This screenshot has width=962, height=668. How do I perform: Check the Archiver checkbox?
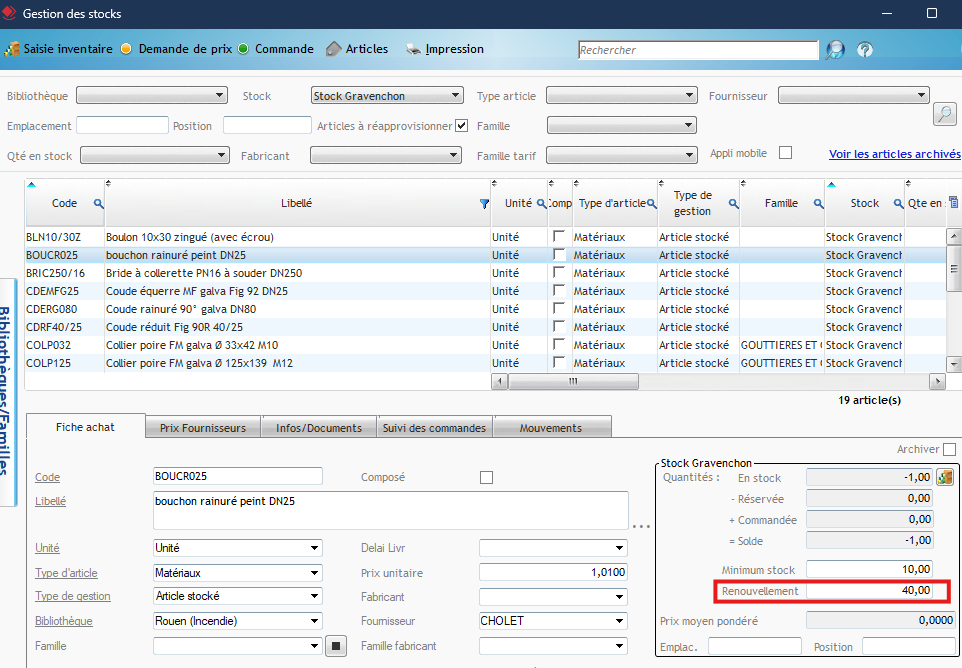(x=949, y=450)
